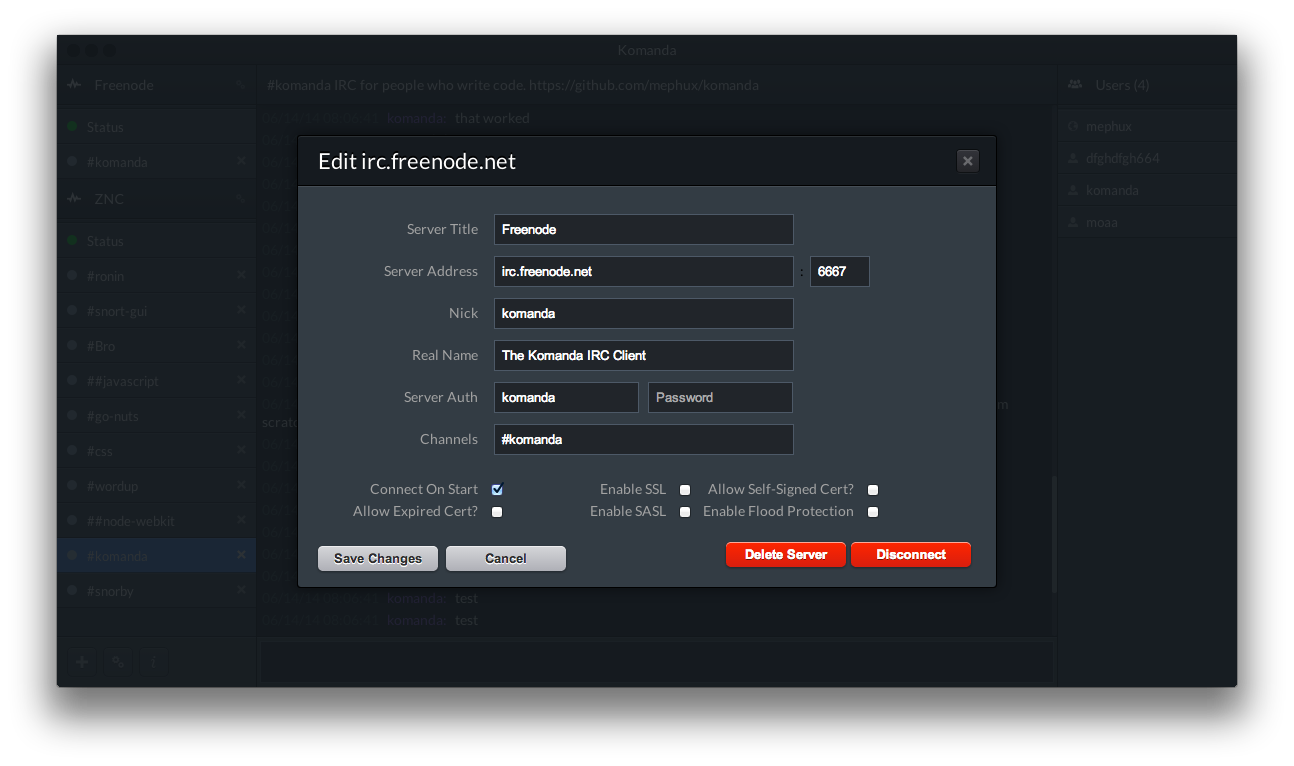The image size is (1294, 766).
Task: Close the #wordup channel with X
Action: (241, 485)
